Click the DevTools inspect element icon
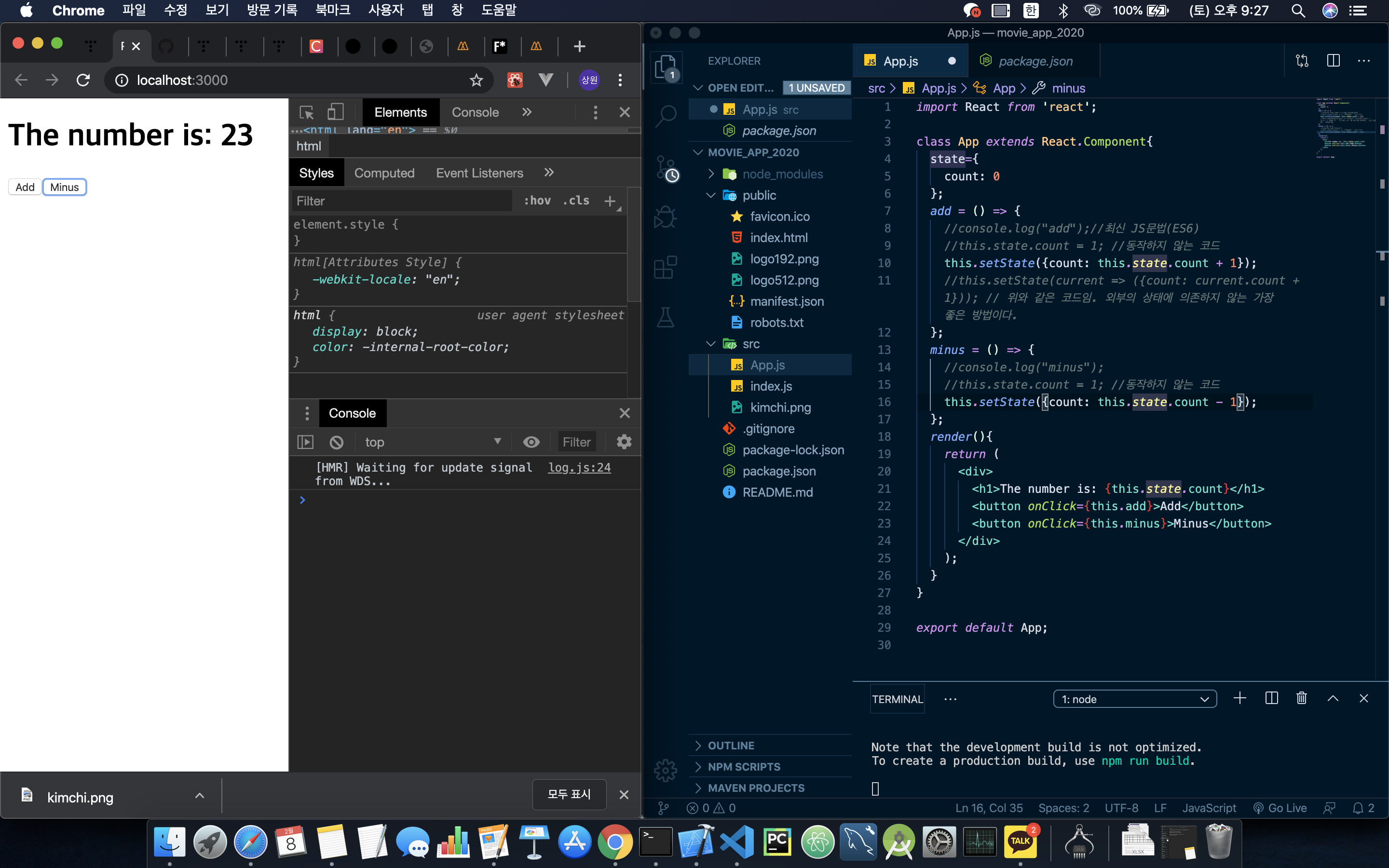Screen dimensions: 1389x868 (x=307, y=112)
